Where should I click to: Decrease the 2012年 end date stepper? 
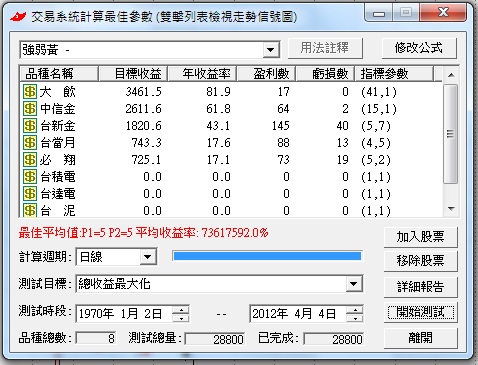pyautogui.click(x=355, y=318)
